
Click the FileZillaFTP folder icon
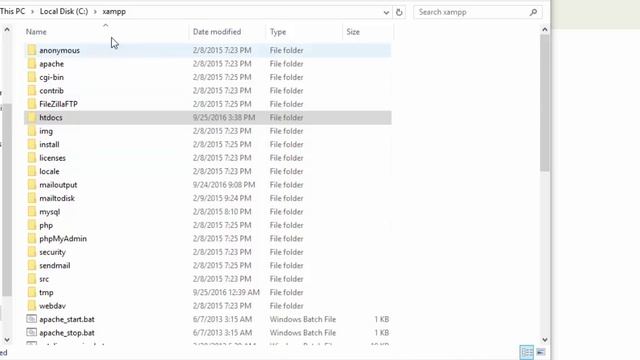(32, 104)
